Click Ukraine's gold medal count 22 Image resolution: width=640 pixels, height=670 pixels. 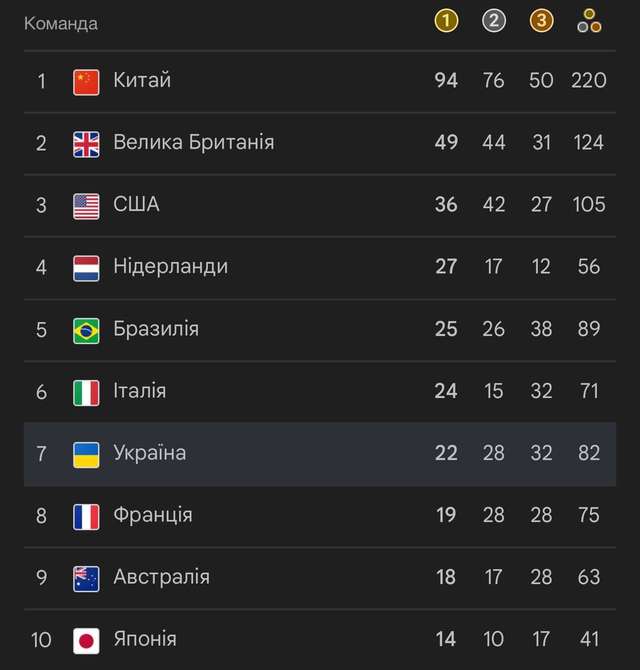(x=446, y=453)
